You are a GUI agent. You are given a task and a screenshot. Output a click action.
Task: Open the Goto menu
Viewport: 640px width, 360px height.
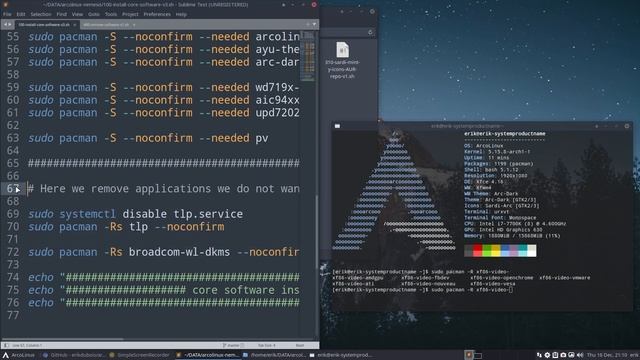94,14
